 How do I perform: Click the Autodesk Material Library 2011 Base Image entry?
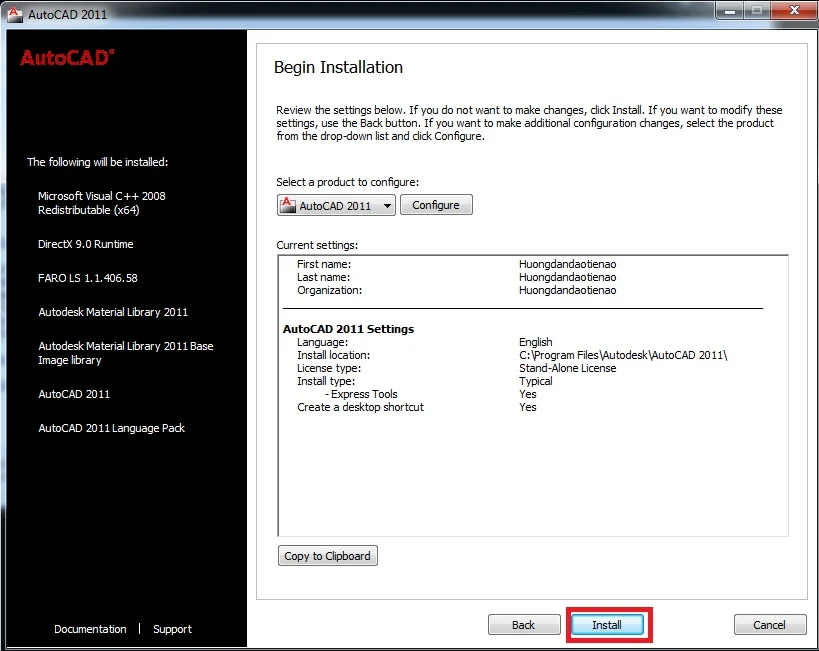(125, 353)
